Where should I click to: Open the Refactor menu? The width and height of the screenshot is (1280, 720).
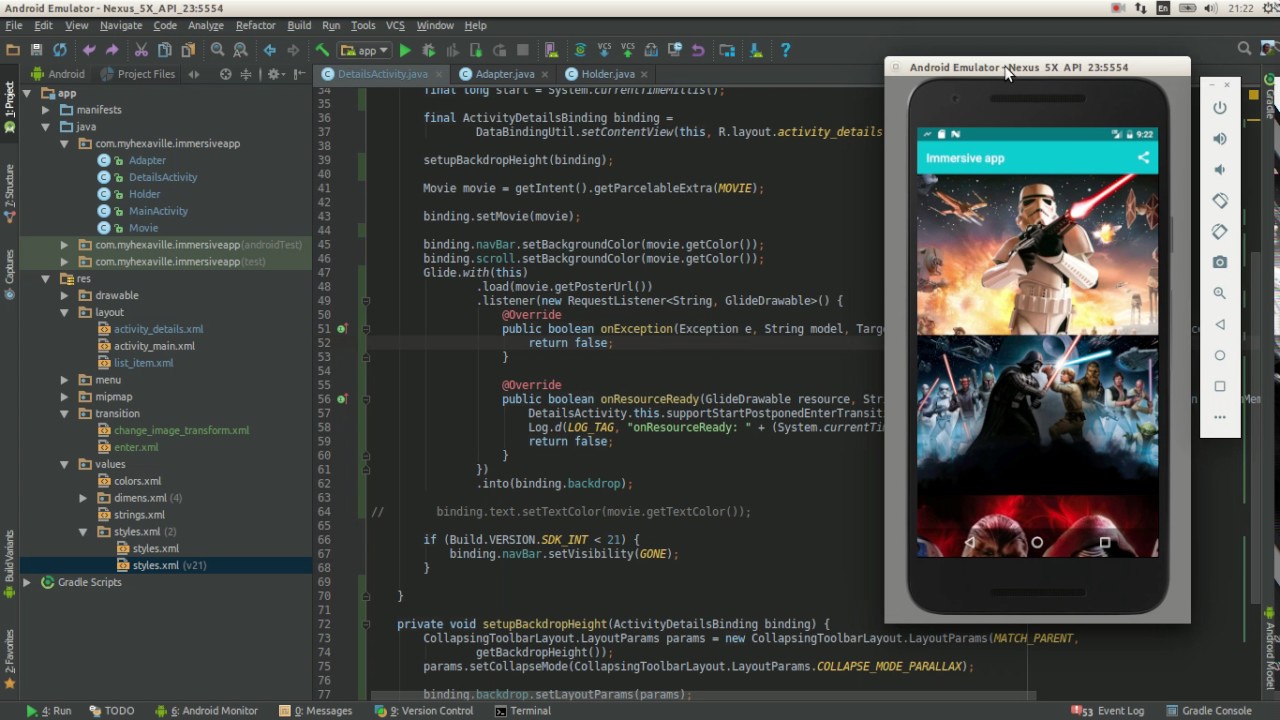pos(255,25)
